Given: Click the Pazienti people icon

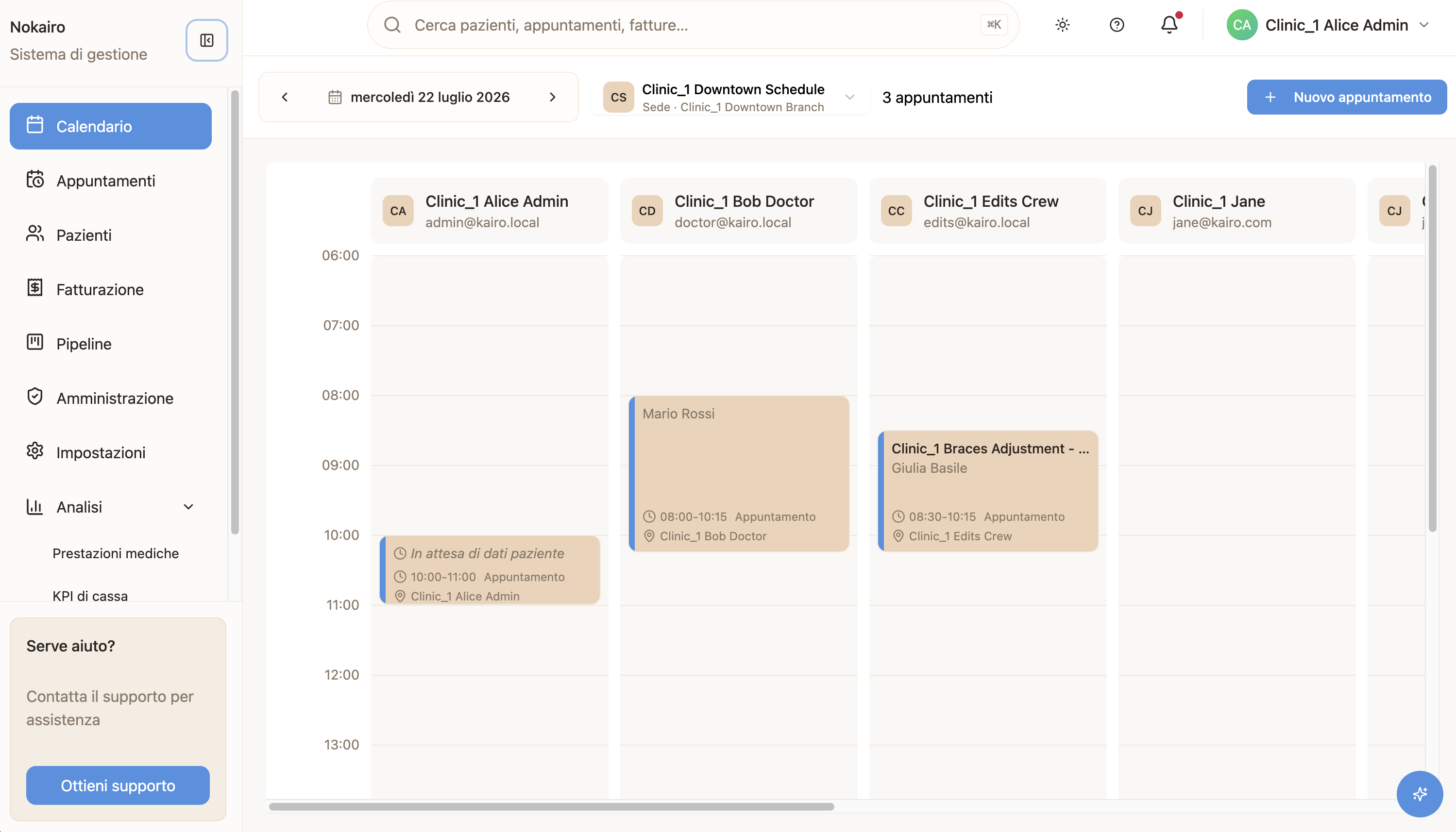Looking at the screenshot, I should [35, 233].
